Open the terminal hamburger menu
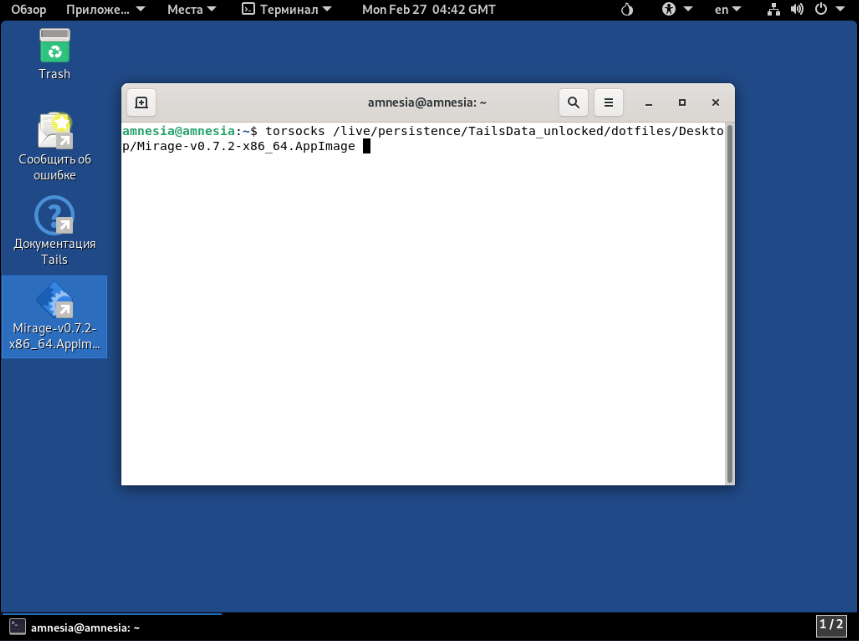The width and height of the screenshot is (859, 641). pyautogui.click(x=608, y=102)
